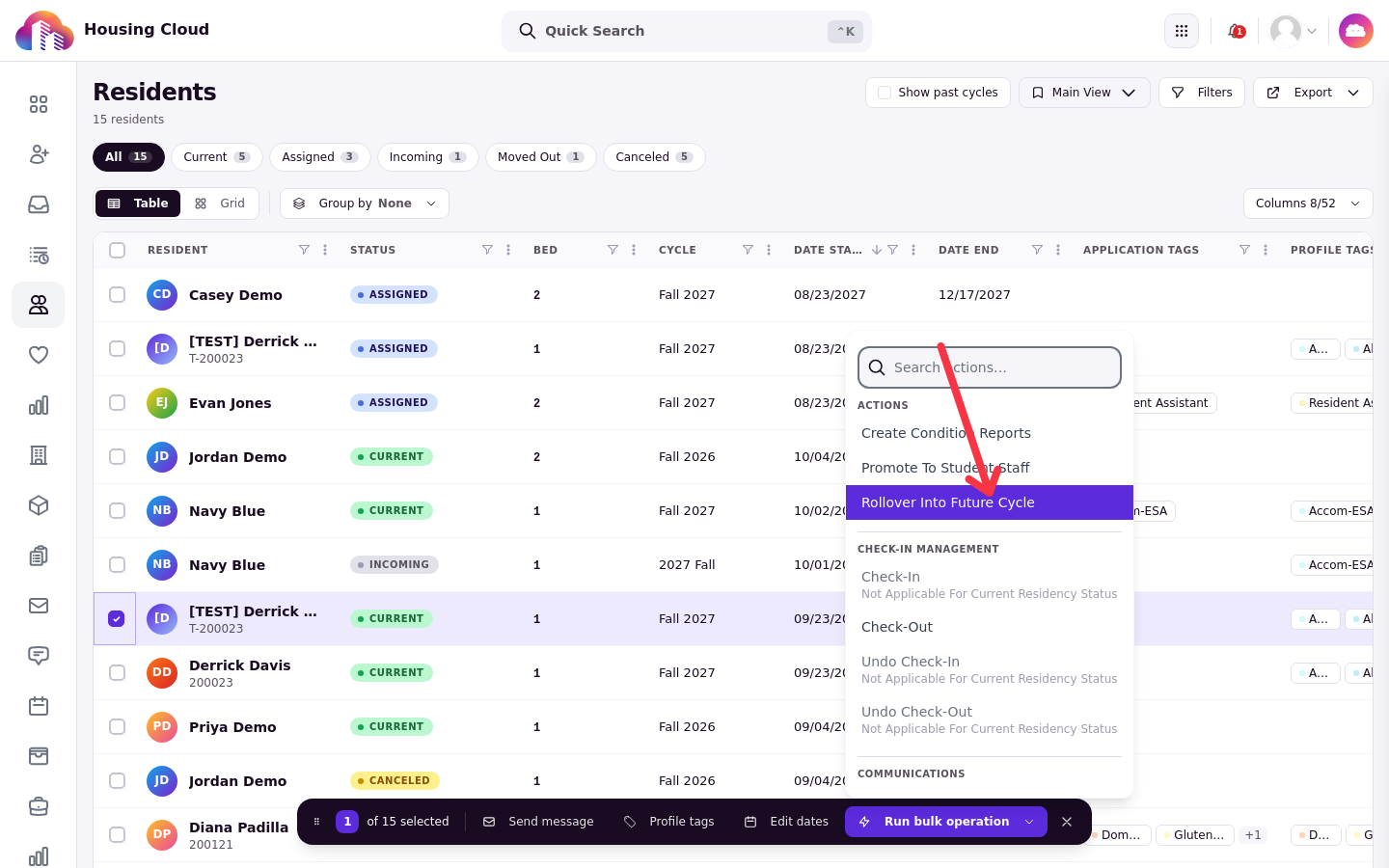1389x868 pixels.
Task: Open the add-person icon in sidebar
Action: 39,154
